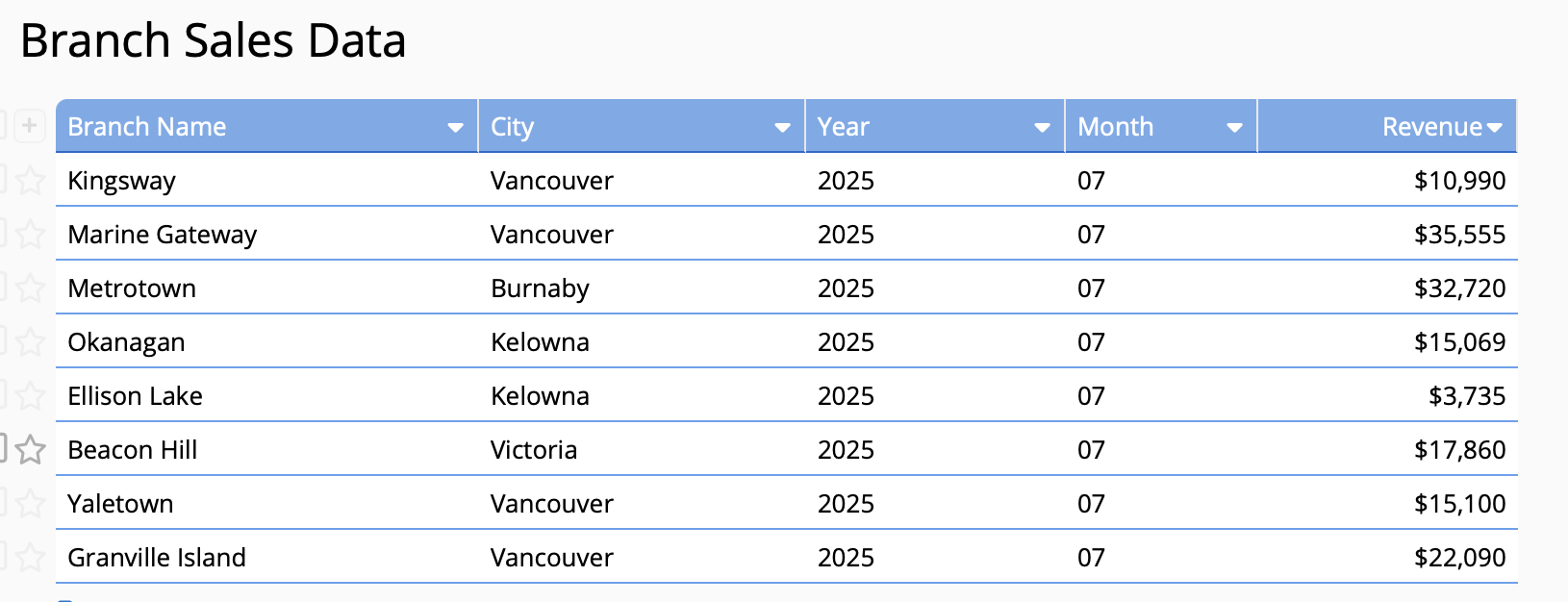Tick the checkbox beside Beacon Hill row
1568x602 pixels.
[x=2, y=448]
